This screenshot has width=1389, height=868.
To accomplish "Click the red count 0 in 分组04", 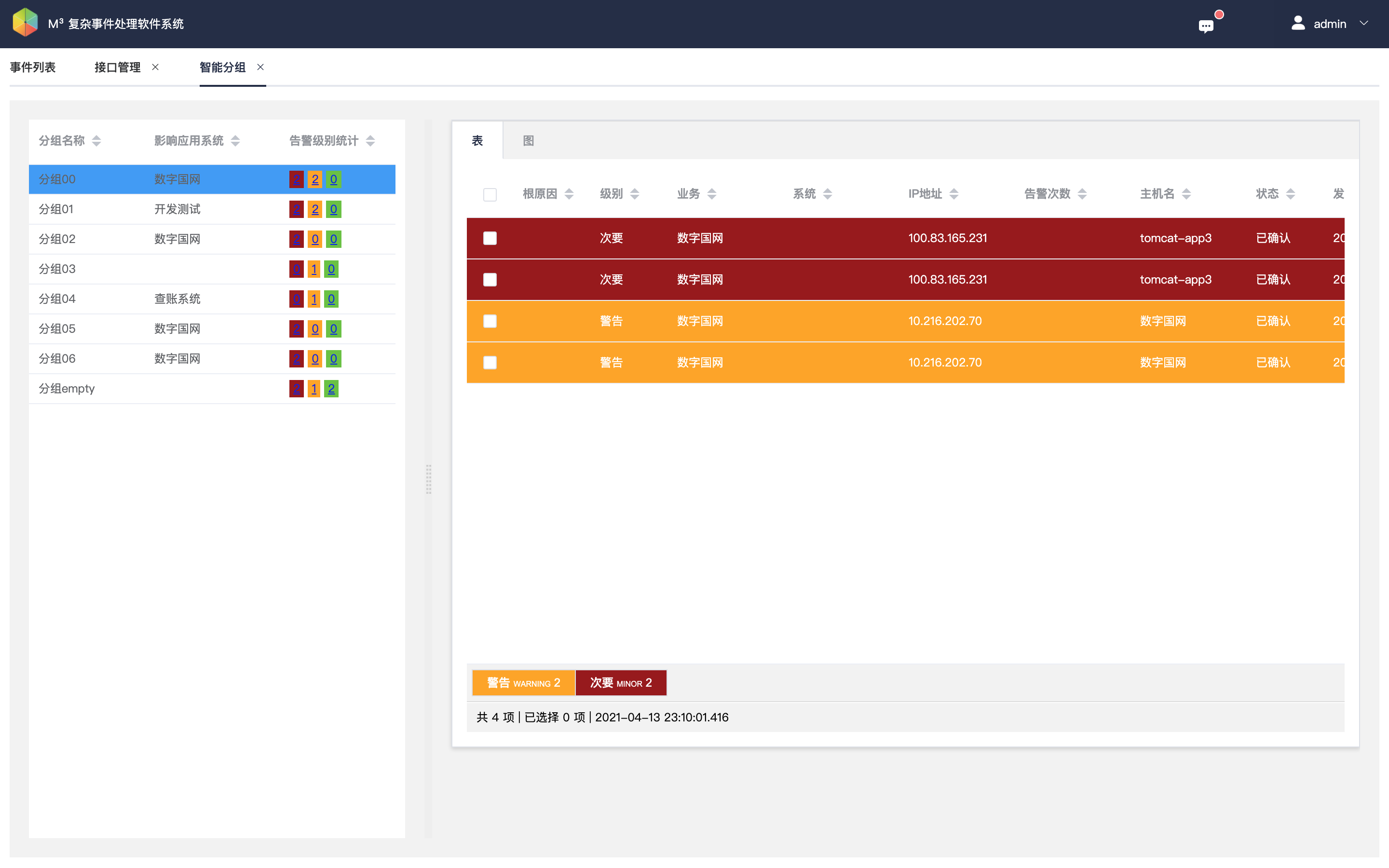I will coord(296,298).
